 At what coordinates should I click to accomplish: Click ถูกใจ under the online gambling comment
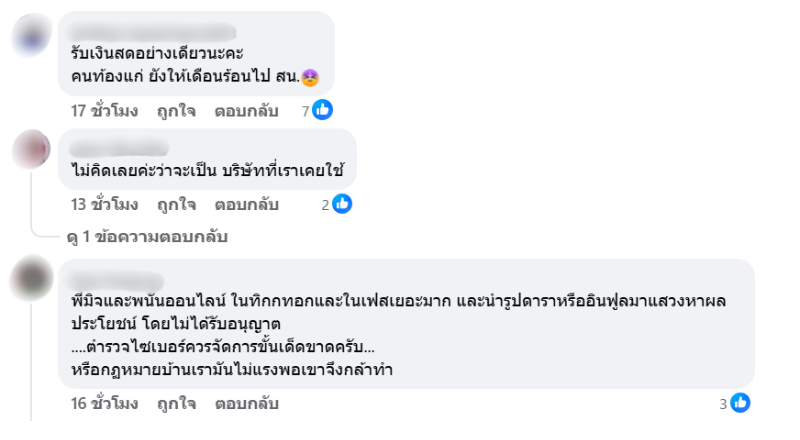coord(176,403)
